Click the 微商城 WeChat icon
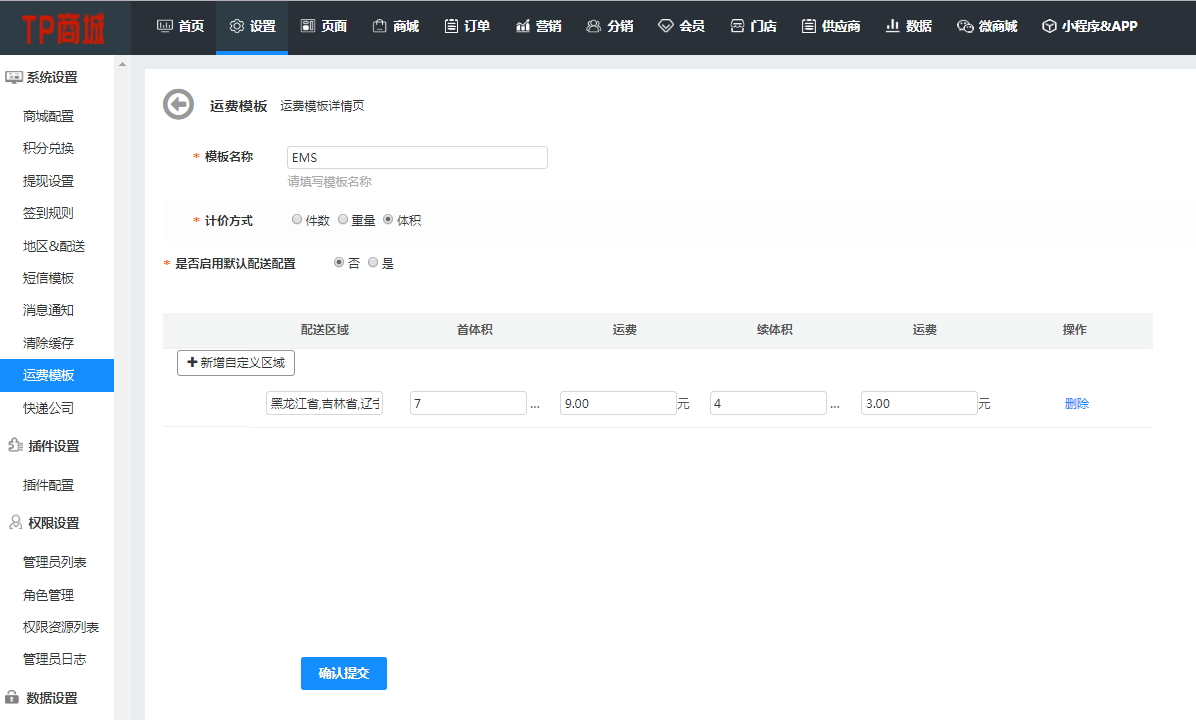 [964, 27]
